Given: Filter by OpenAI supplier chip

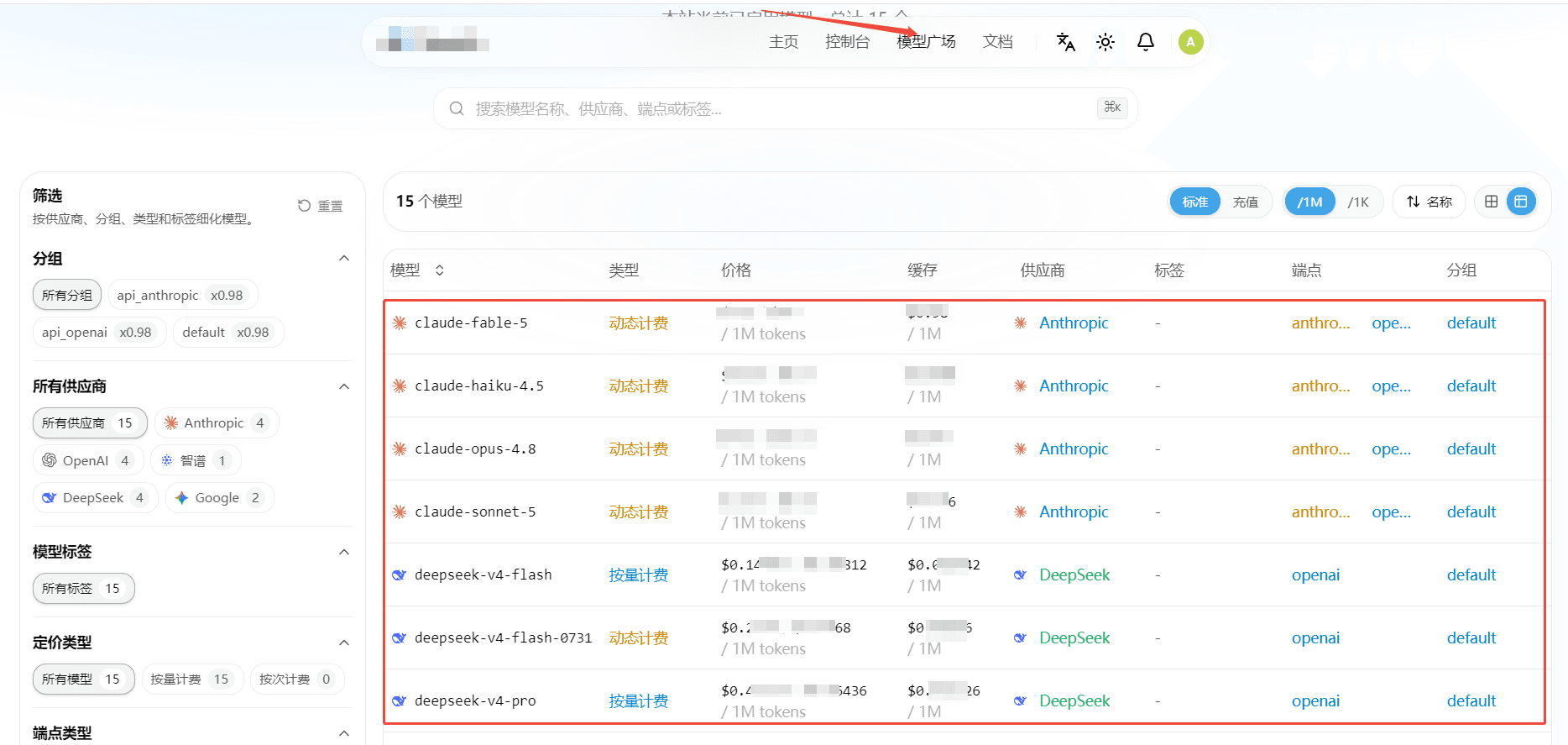Looking at the screenshot, I should [88, 460].
